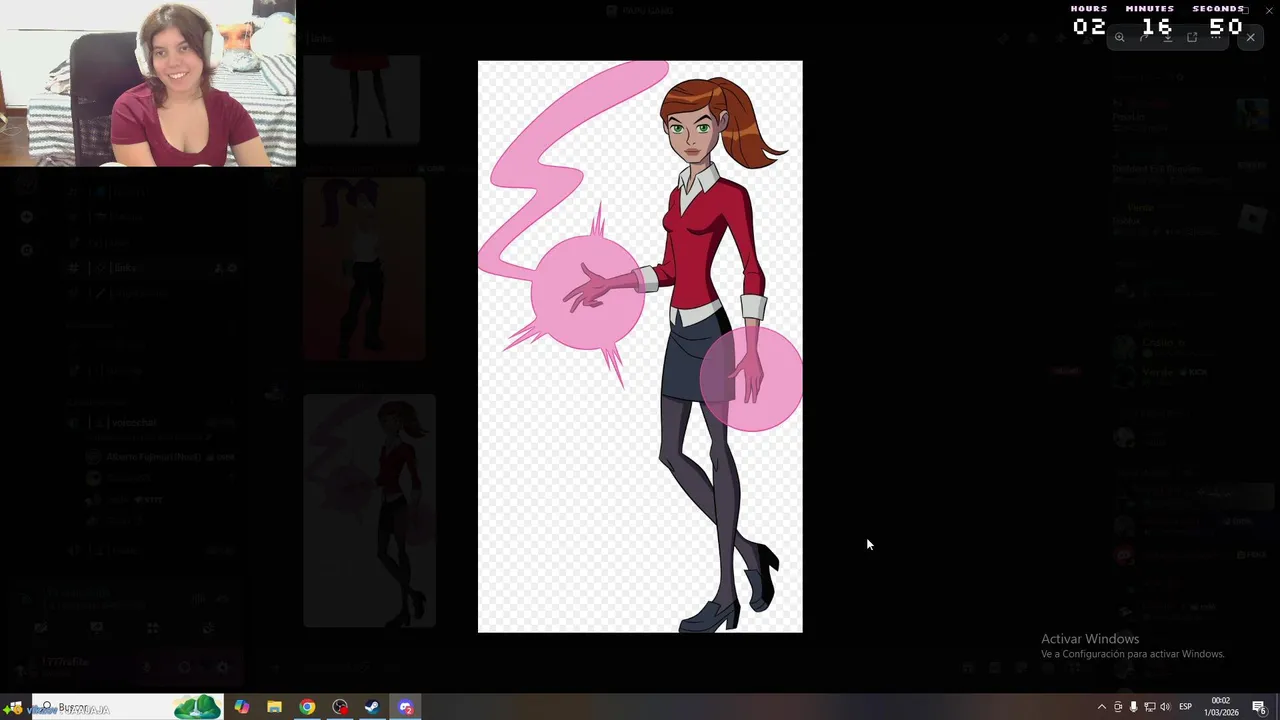Viewport: 1280px width, 720px height.
Task: Open Microsoft Copilot from the taskbar
Action: pyautogui.click(x=242, y=707)
